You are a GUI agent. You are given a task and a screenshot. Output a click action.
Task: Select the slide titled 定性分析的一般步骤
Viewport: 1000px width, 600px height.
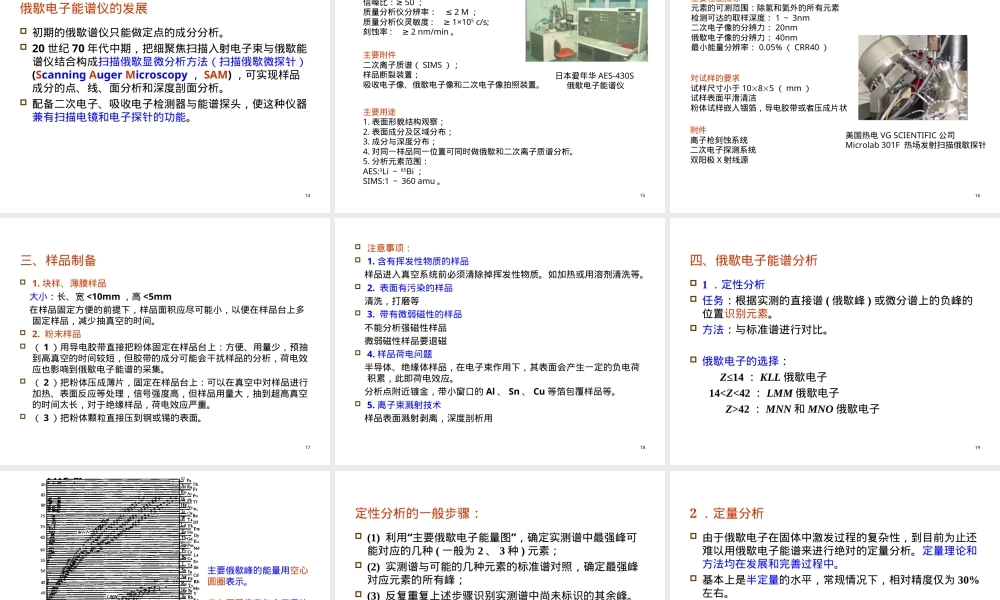499,536
